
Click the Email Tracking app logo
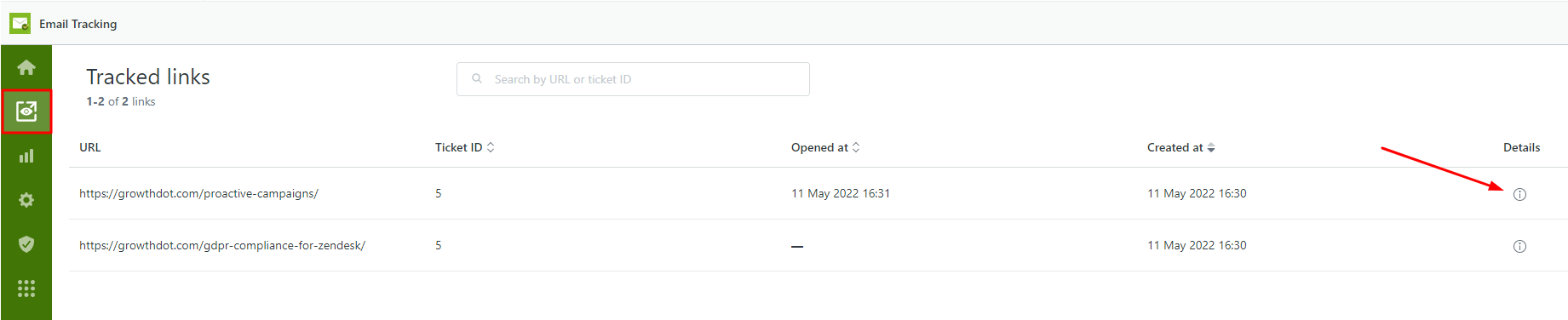click(20, 23)
